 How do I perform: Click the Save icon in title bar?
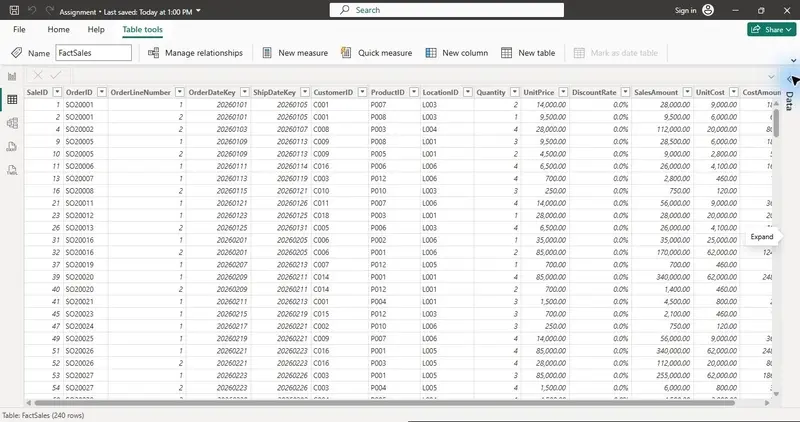pyautogui.click(x=15, y=10)
